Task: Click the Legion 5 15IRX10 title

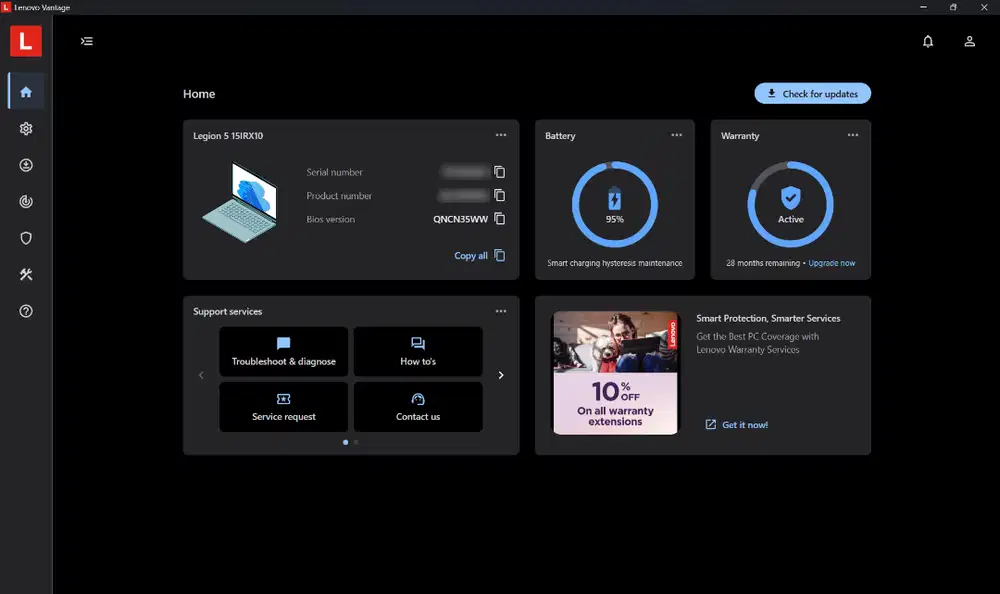Action: (x=228, y=136)
